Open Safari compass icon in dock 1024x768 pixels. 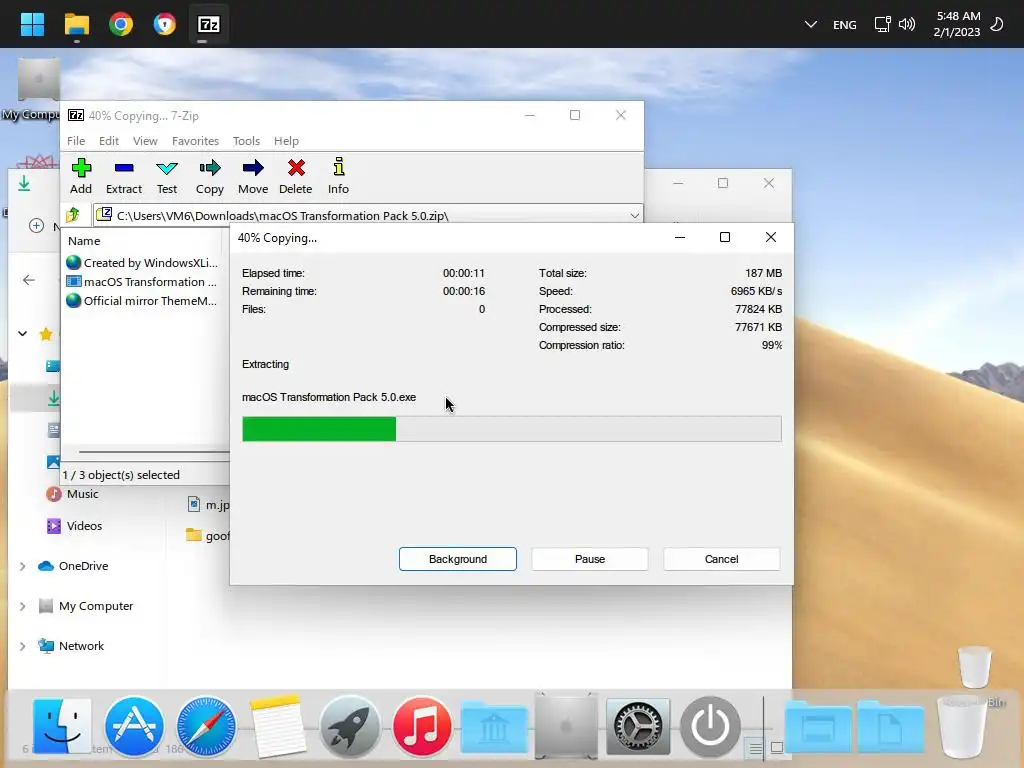(x=206, y=726)
